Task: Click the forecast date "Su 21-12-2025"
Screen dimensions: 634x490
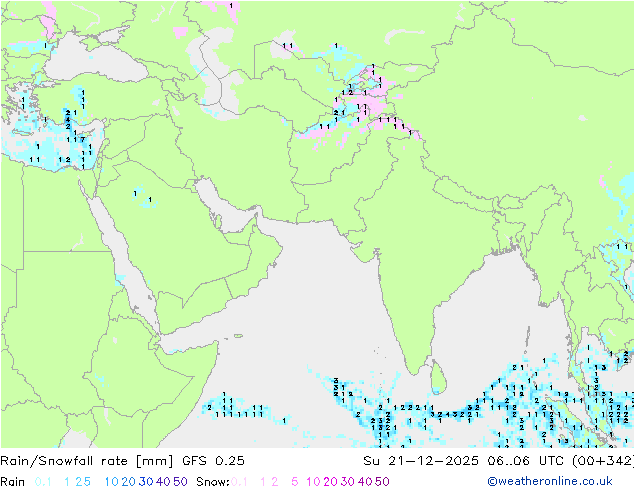Action: pos(421,461)
